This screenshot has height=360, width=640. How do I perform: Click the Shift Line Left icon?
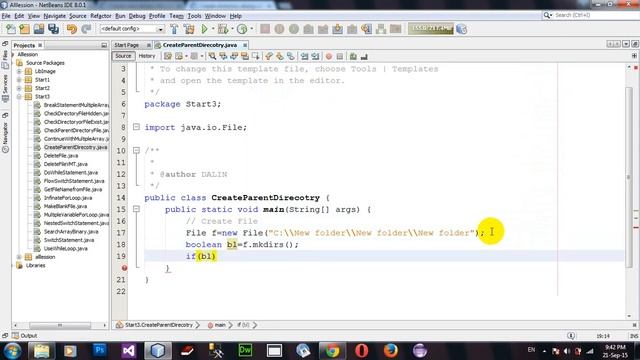(x=304, y=56)
